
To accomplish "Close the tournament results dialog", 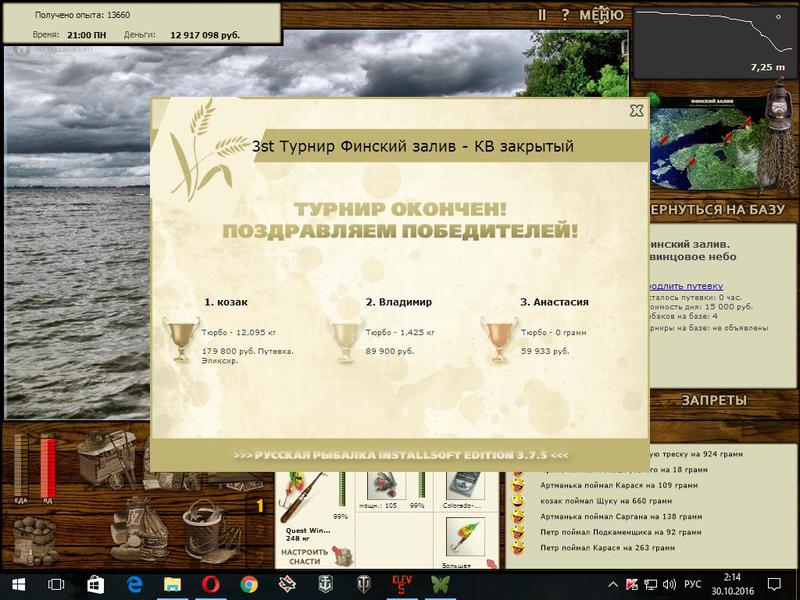I will 636,110.
